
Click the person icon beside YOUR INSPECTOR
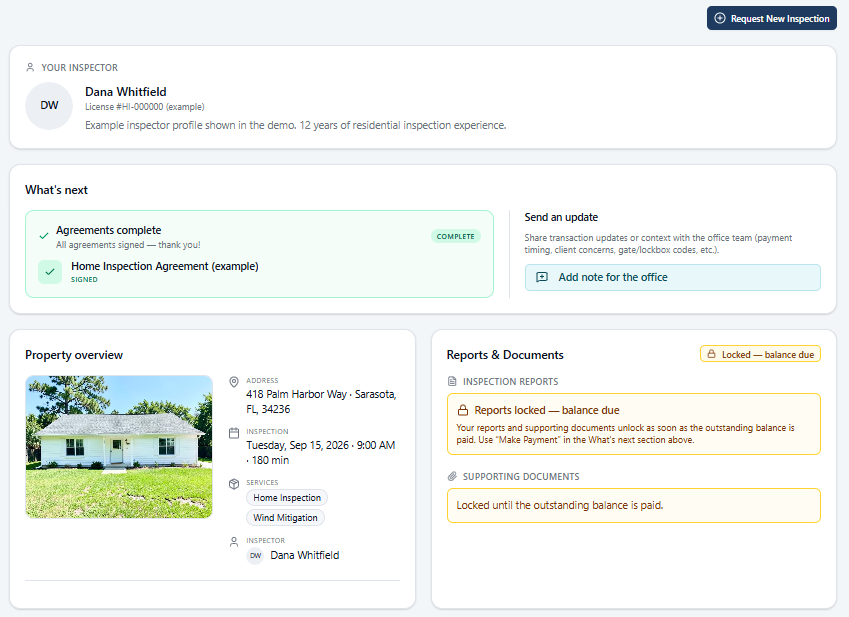click(x=30, y=67)
